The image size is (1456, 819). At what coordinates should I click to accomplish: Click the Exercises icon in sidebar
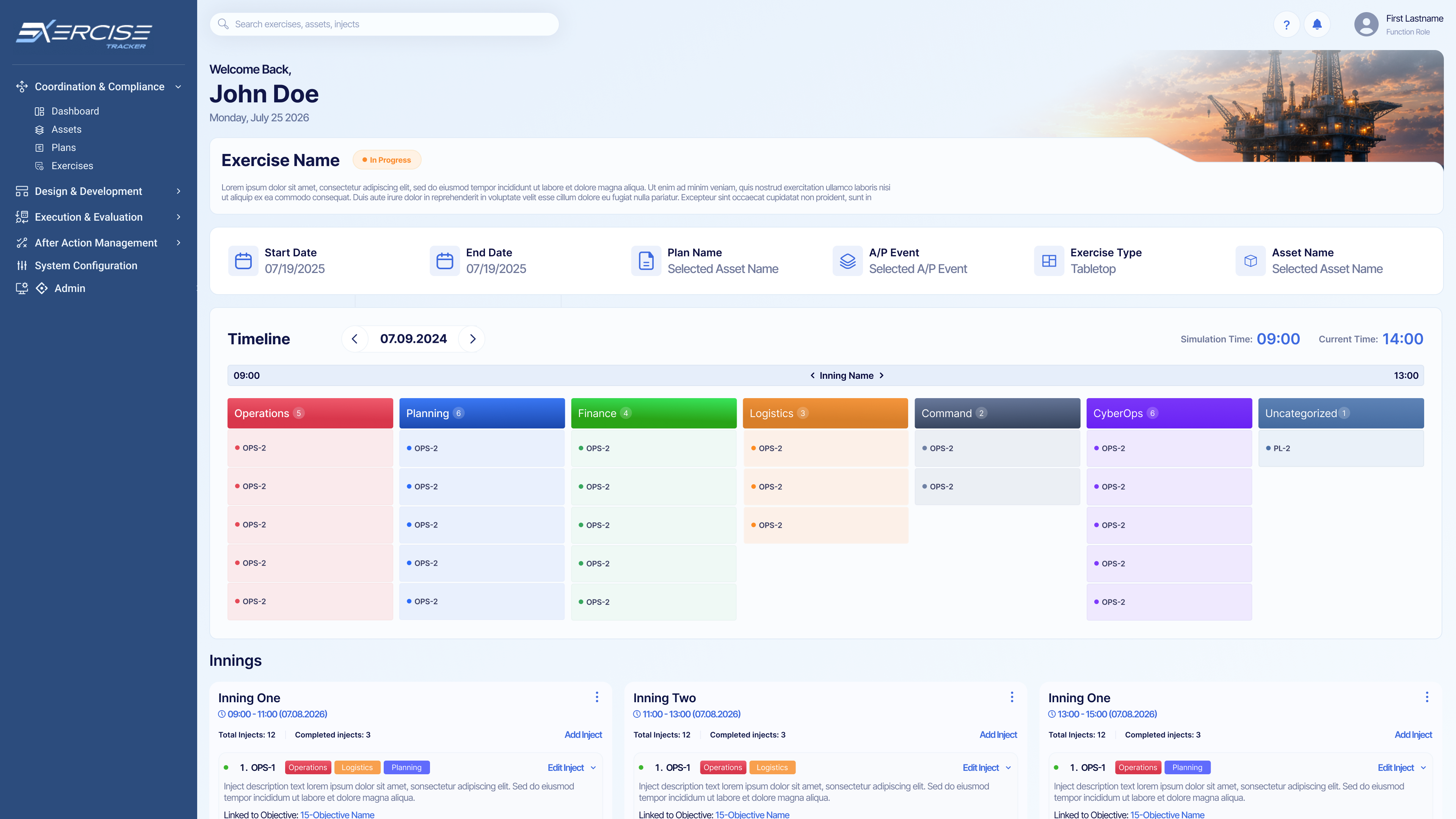point(39,166)
